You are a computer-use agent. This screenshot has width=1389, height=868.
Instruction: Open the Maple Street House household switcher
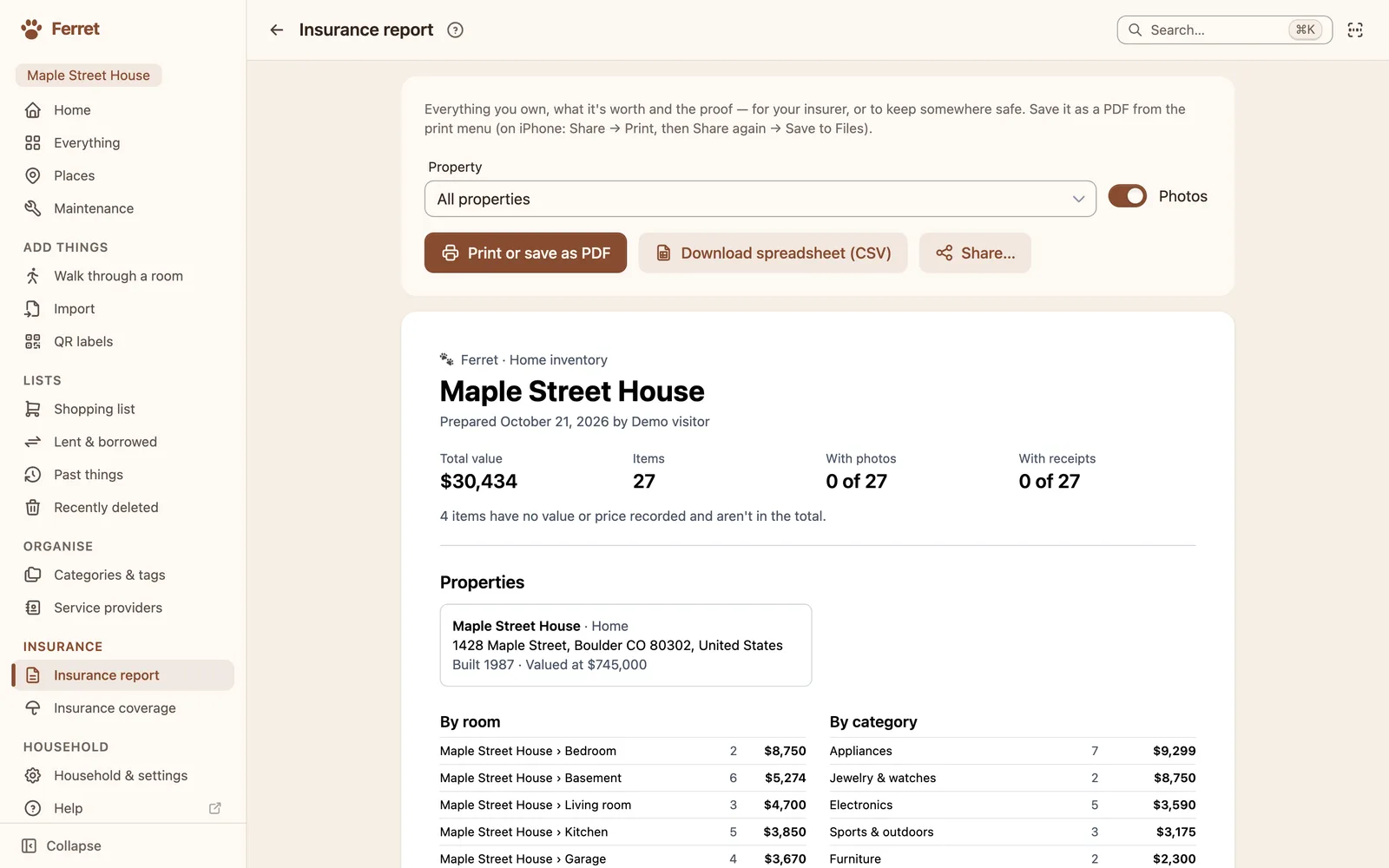coord(89,76)
